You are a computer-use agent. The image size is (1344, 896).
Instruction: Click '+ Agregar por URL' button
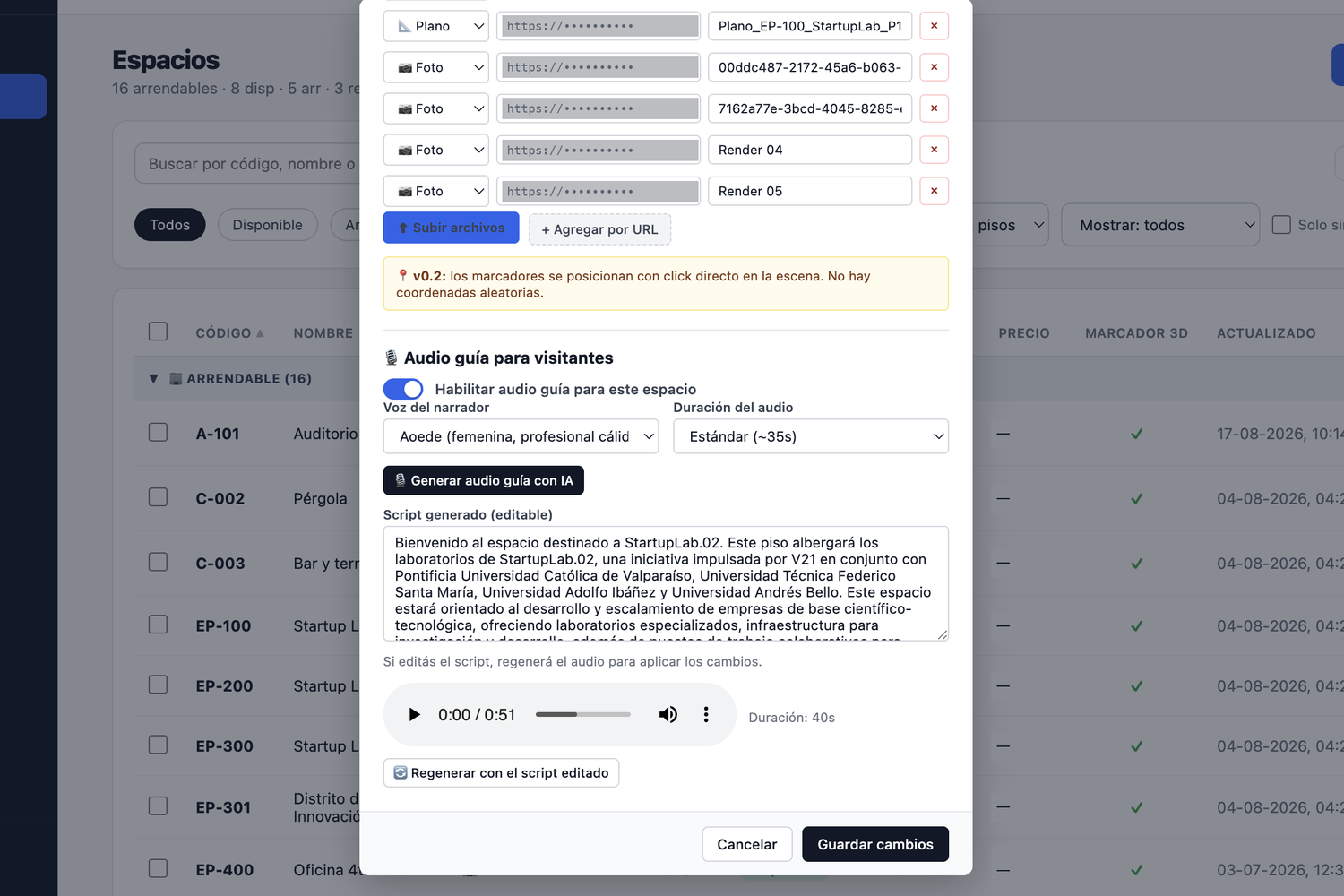pos(599,229)
